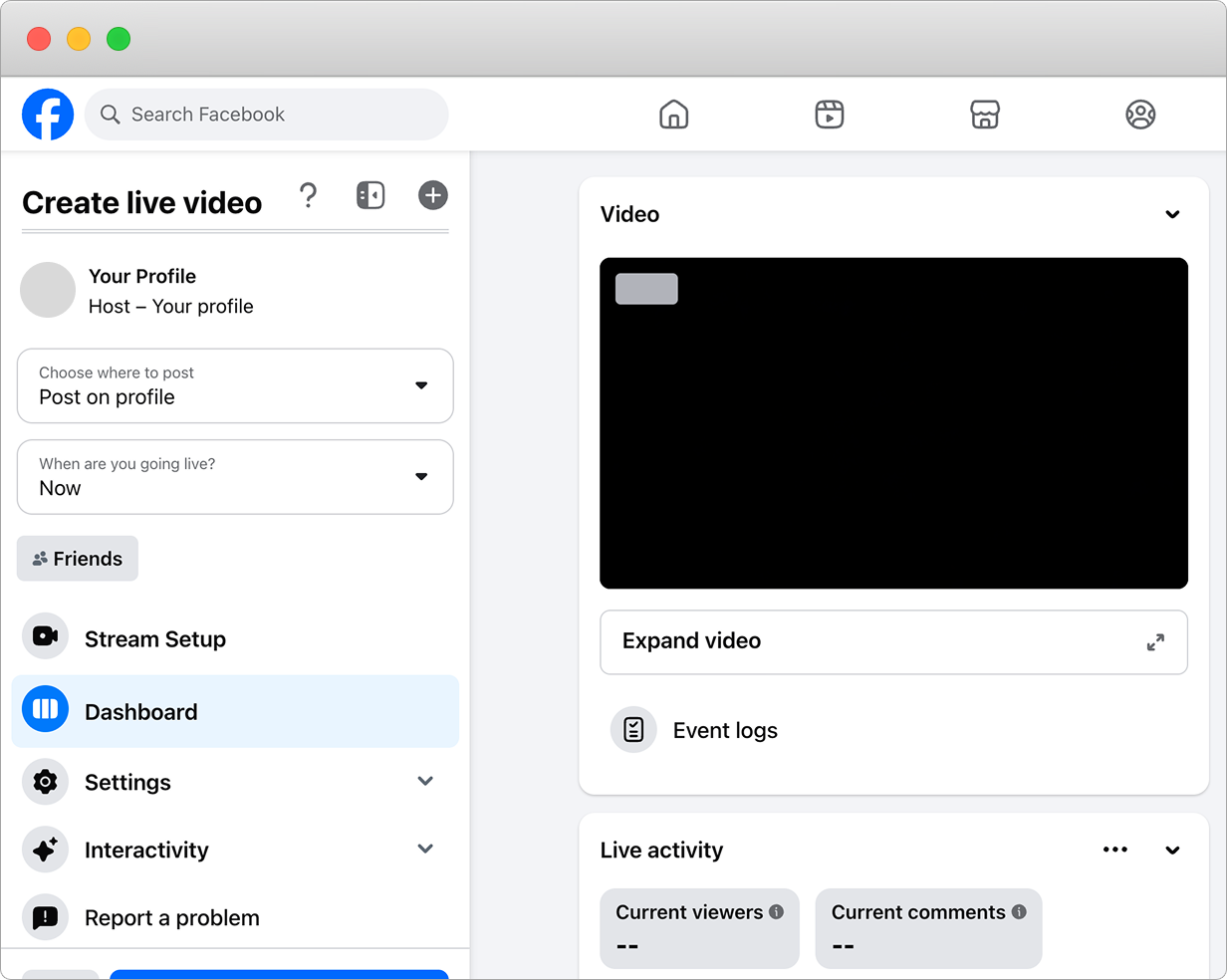Viewport: 1227px width, 980px height.
Task: Click the help question mark icon
Action: 309,195
